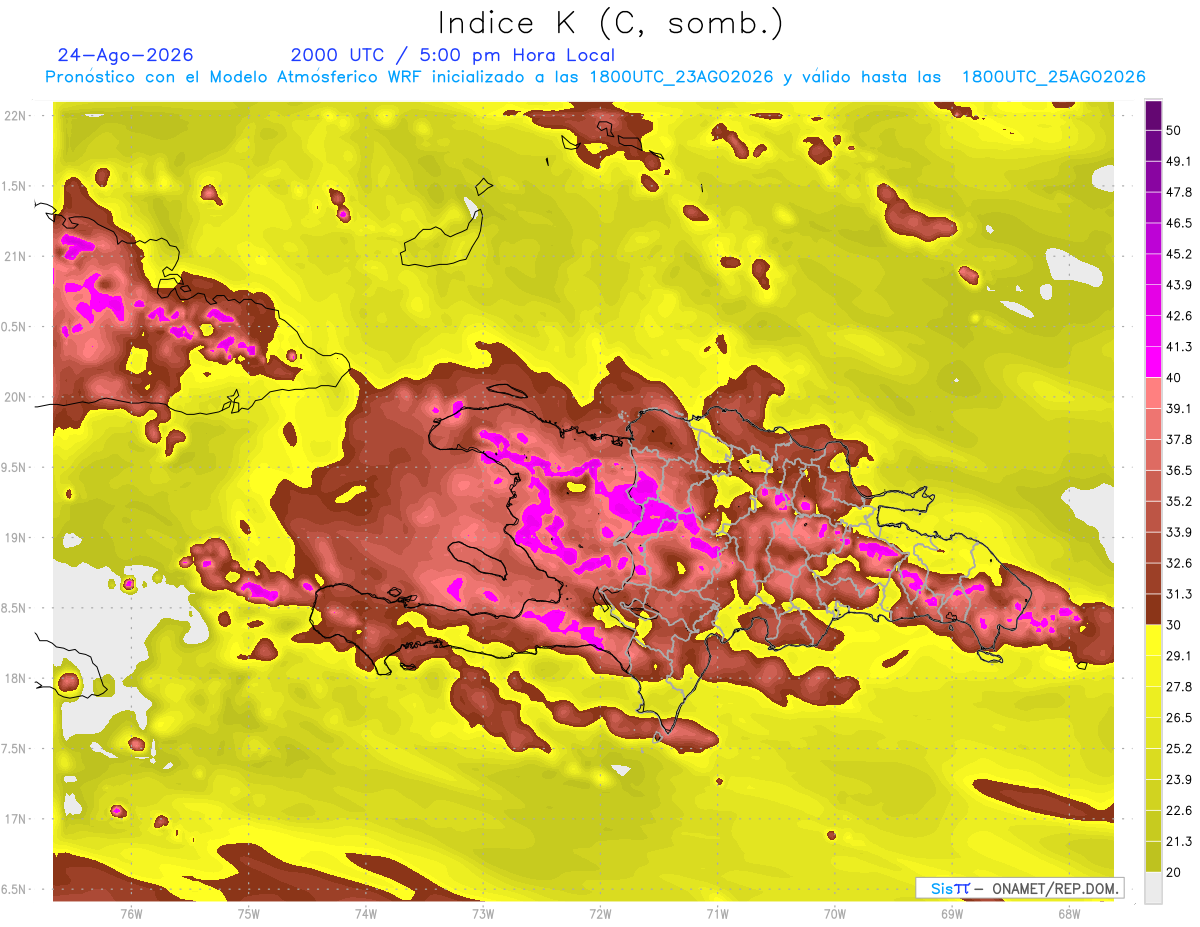
Task: Click the colorbar value "35.2"
Action: click(x=1178, y=501)
